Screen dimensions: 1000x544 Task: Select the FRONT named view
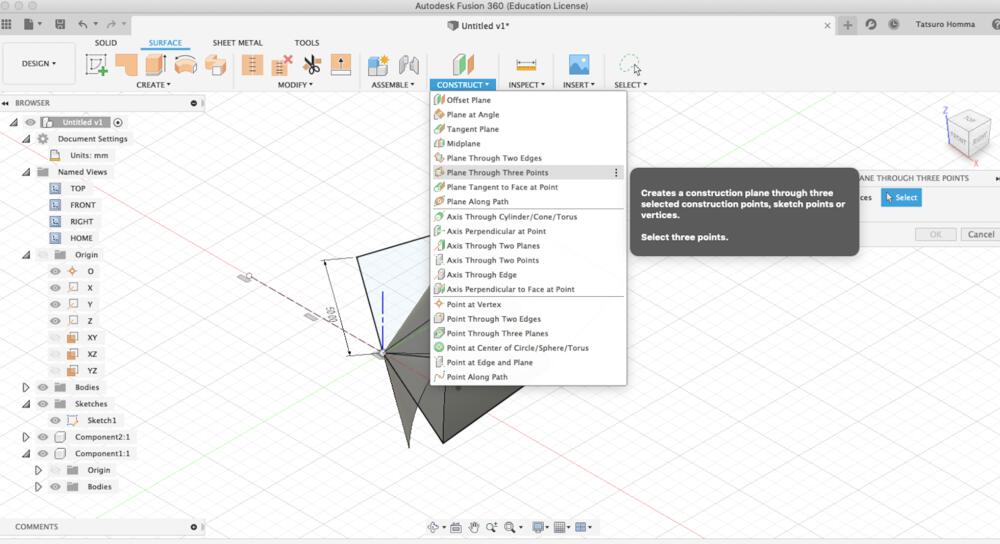coord(83,205)
